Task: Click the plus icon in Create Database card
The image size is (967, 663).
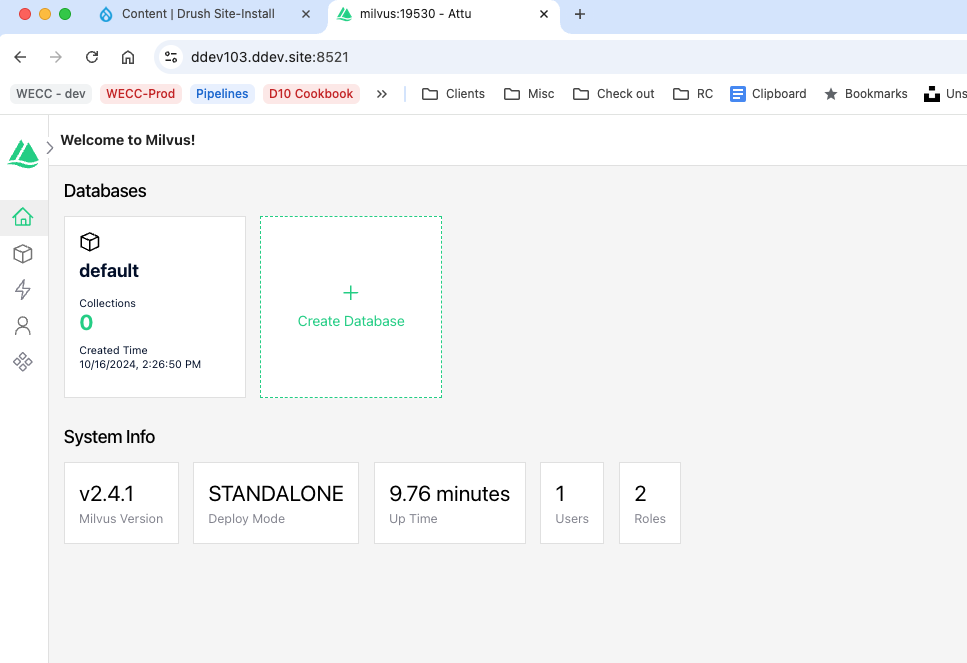Action: pyautogui.click(x=350, y=292)
